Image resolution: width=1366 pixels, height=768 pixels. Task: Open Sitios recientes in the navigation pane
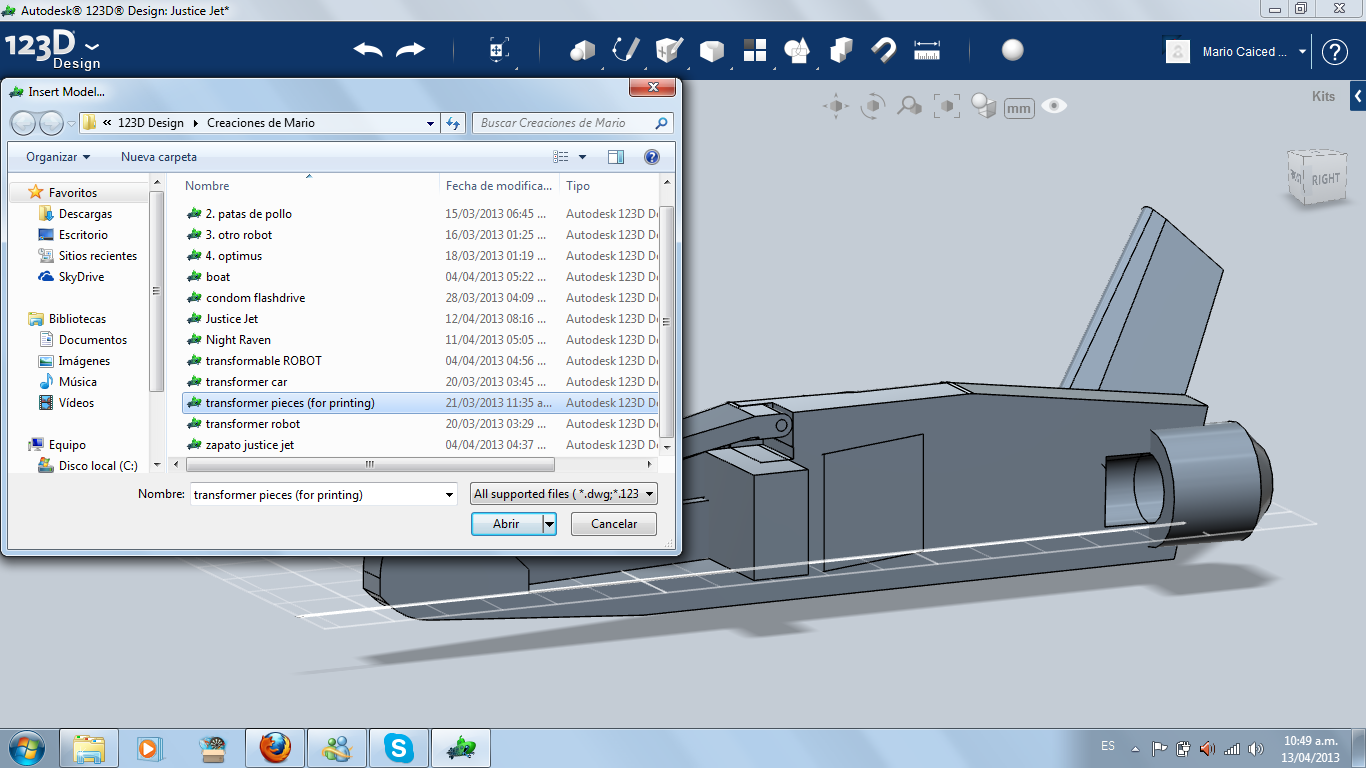tap(98, 256)
